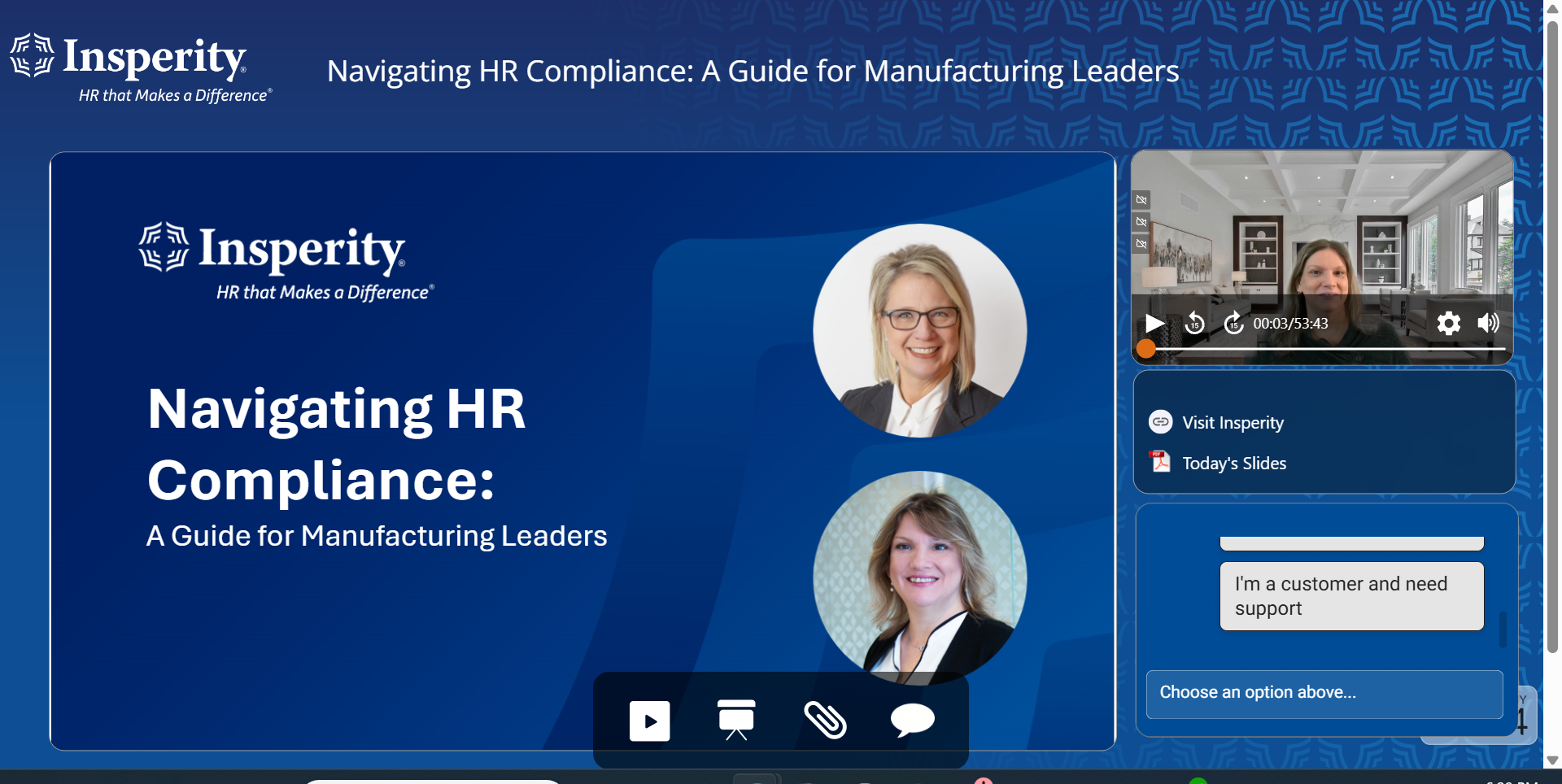Image resolution: width=1562 pixels, height=784 pixels.
Task: Click the second presenter's circular headshot in black blazer
Action: [920, 577]
